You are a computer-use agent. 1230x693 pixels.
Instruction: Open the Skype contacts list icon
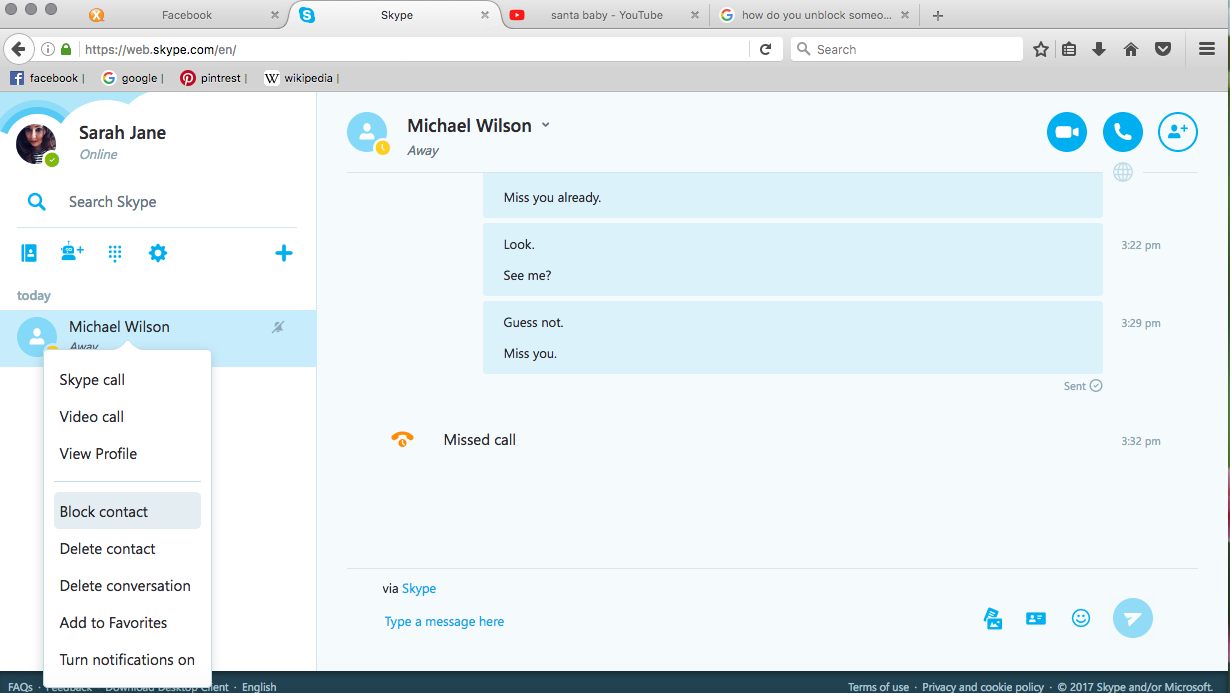click(29, 253)
